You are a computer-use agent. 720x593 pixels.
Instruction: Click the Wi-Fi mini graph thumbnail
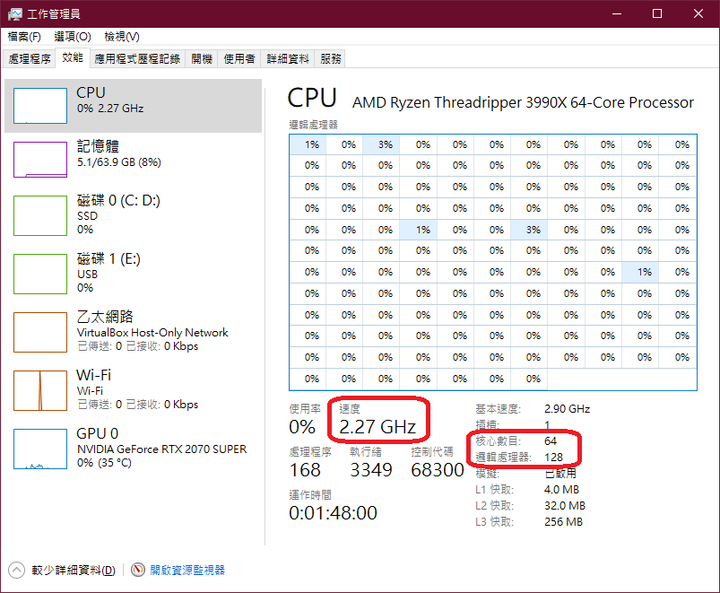coord(40,390)
